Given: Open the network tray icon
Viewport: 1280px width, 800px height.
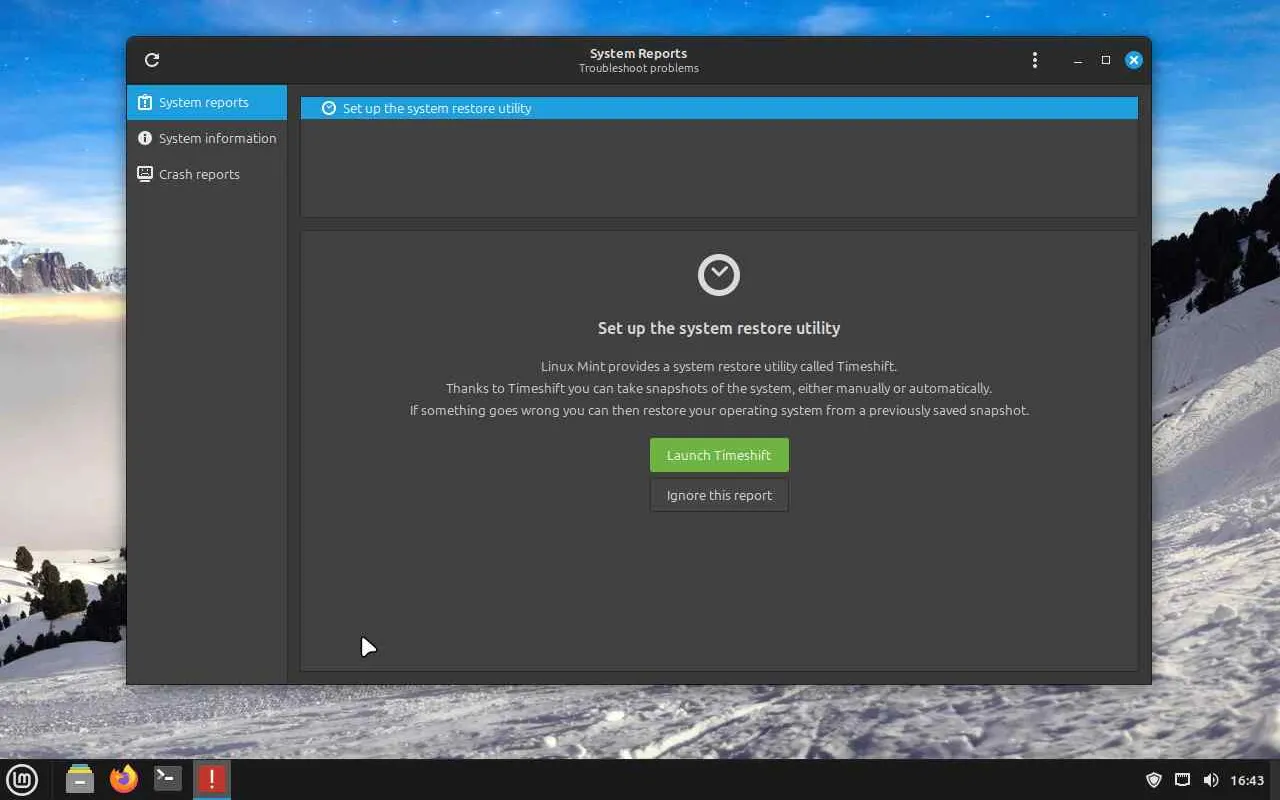Looking at the screenshot, I should pos(1182,780).
